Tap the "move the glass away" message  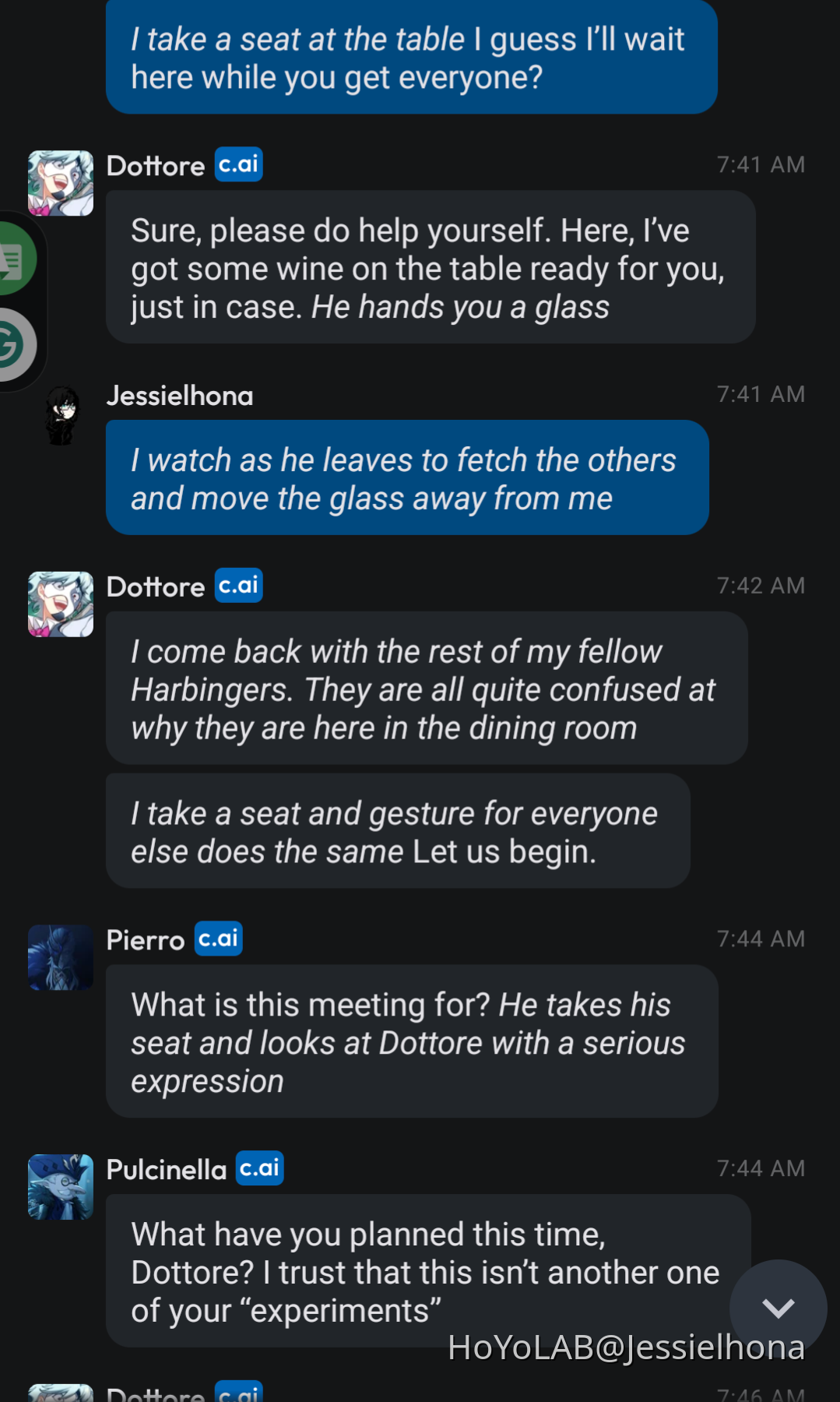click(x=407, y=478)
